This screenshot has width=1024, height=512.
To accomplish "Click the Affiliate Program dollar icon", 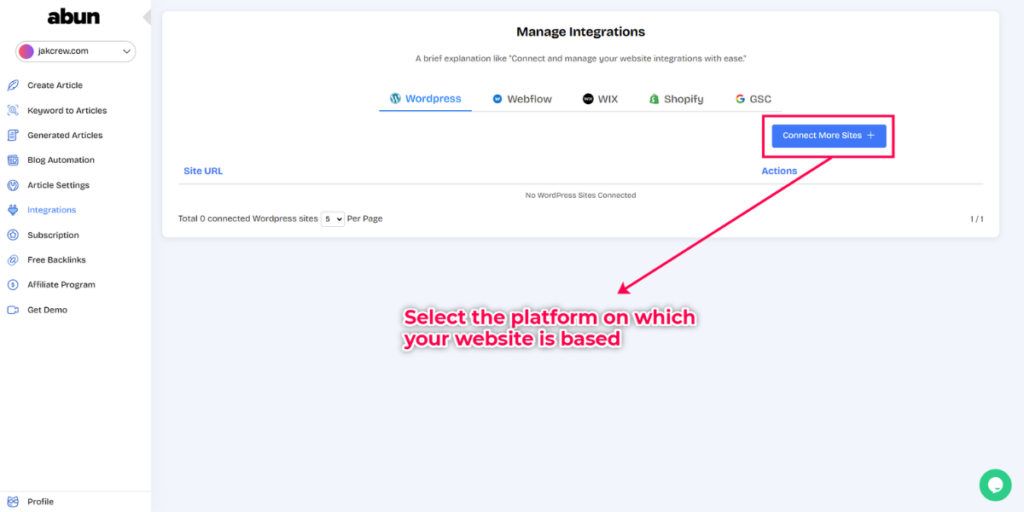I will 12,285.
